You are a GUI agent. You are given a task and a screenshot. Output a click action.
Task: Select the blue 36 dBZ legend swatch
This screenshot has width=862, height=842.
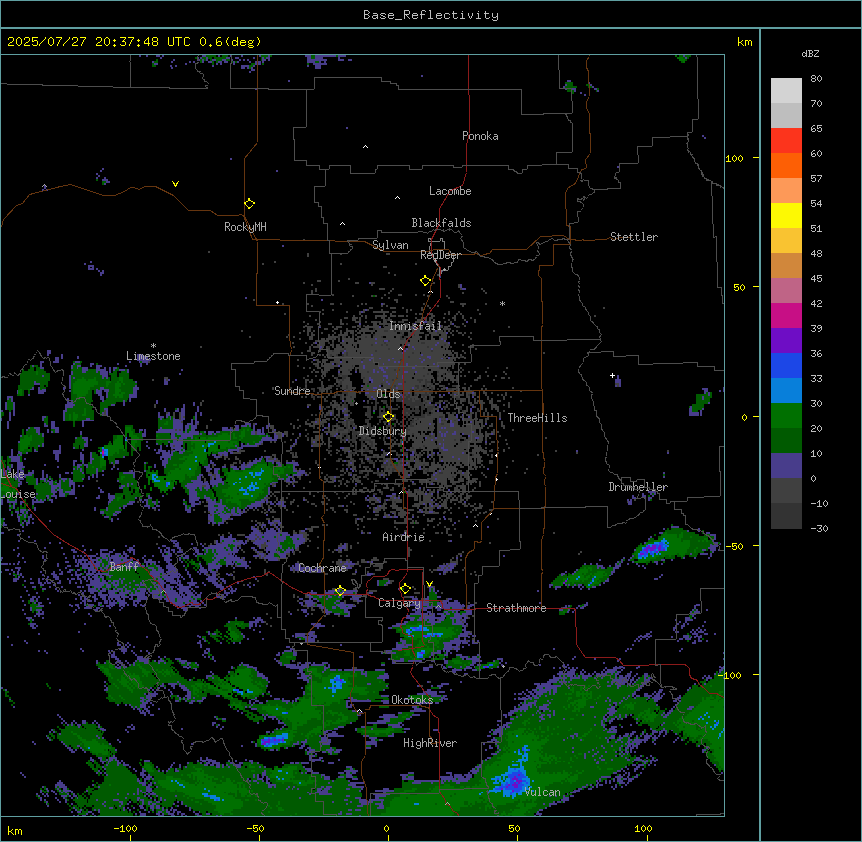pos(786,365)
